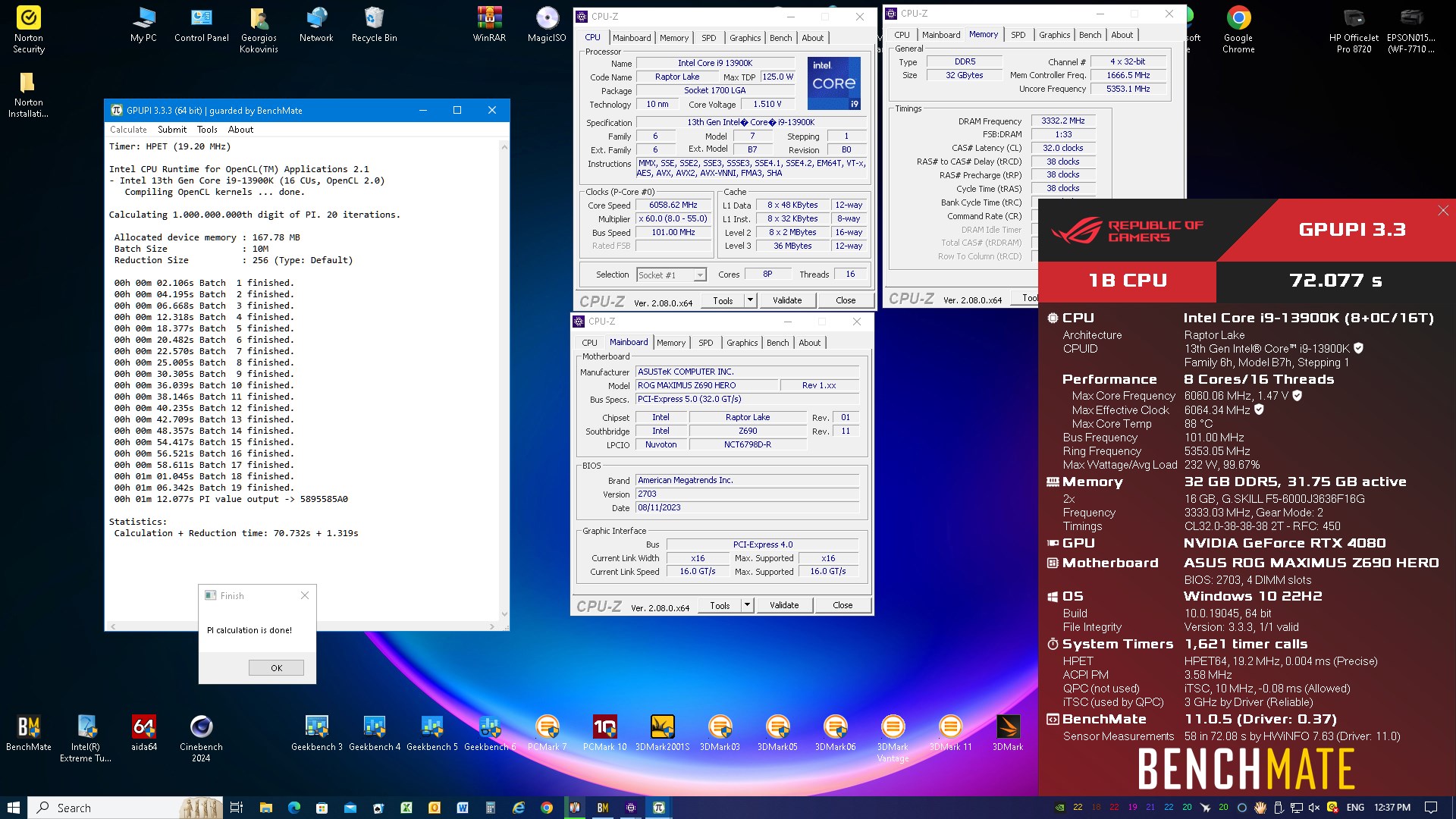Click the taskbar clock showing 12:37 PM
Viewport: 1456px width, 819px height.
point(1392,808)
